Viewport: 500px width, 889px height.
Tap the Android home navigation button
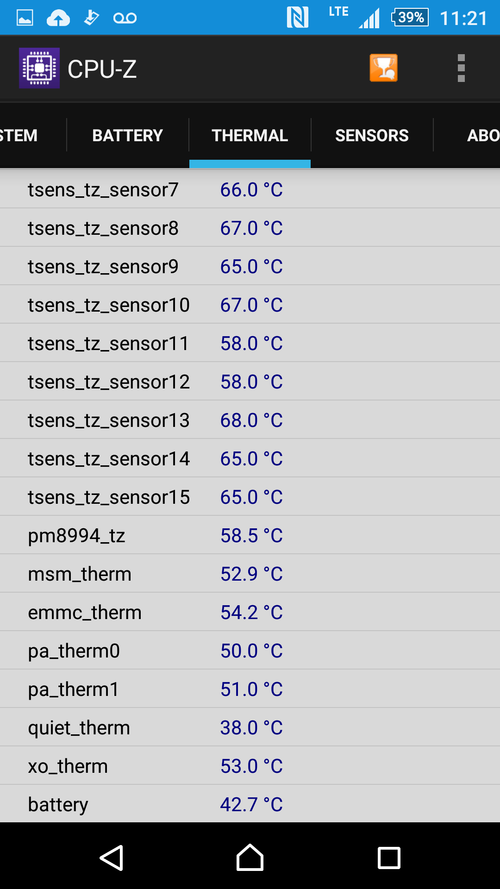coord(250,857)
